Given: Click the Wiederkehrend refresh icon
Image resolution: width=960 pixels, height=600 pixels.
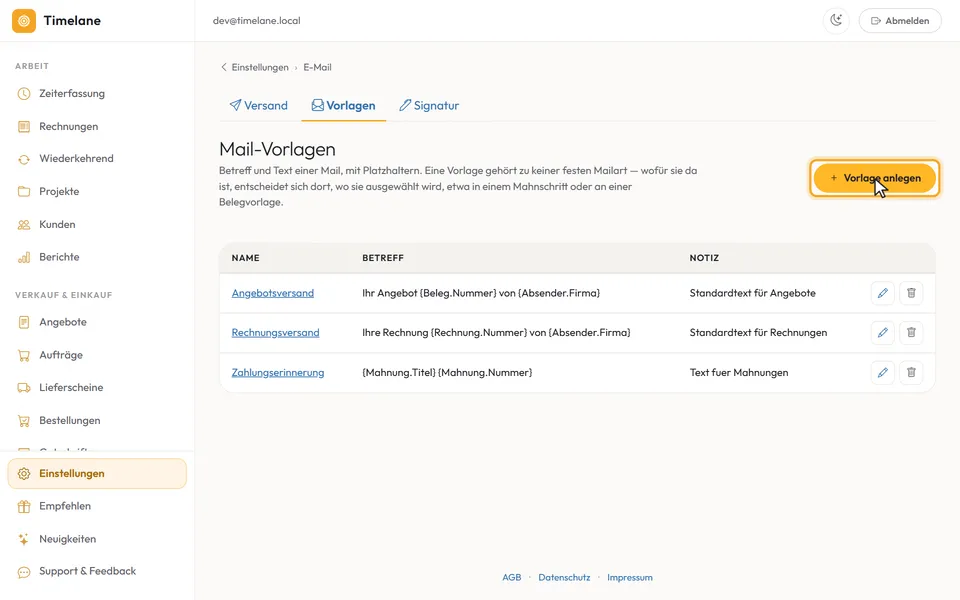Looking at the screenshot, I should pos(24,159).
